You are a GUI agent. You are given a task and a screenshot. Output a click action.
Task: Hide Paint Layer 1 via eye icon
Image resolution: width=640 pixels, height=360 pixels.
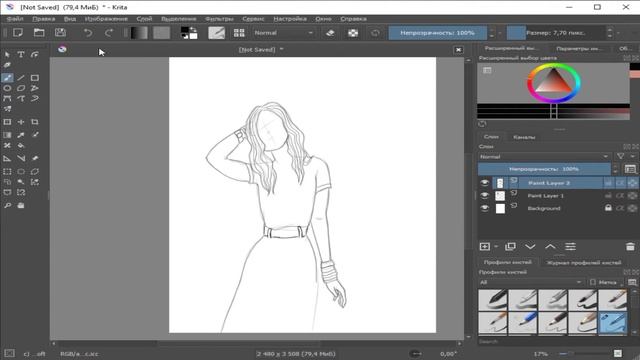[x=484, y=196]
